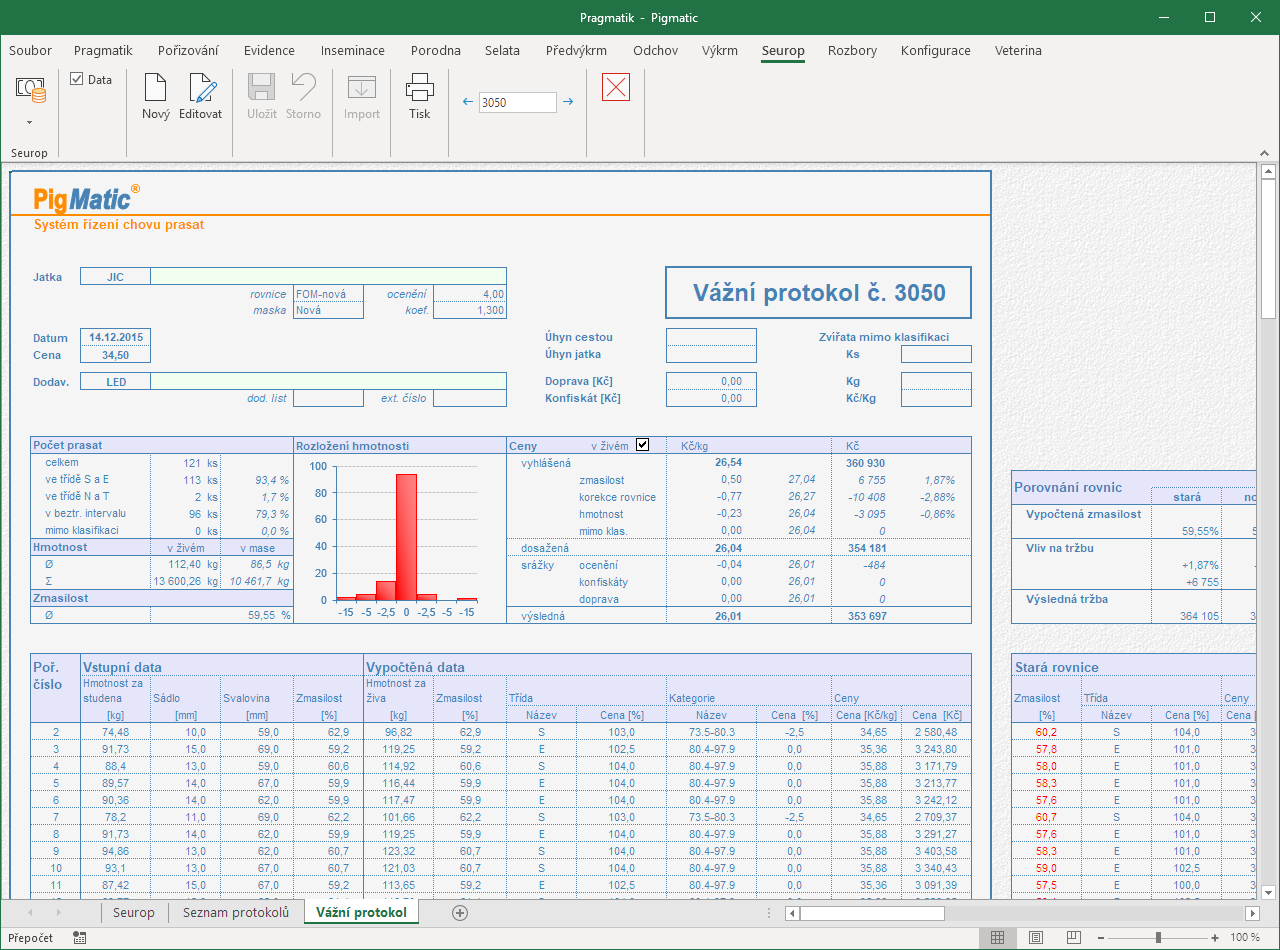
Task: Click the zoom slider handle
Action: pos(1158,937)
